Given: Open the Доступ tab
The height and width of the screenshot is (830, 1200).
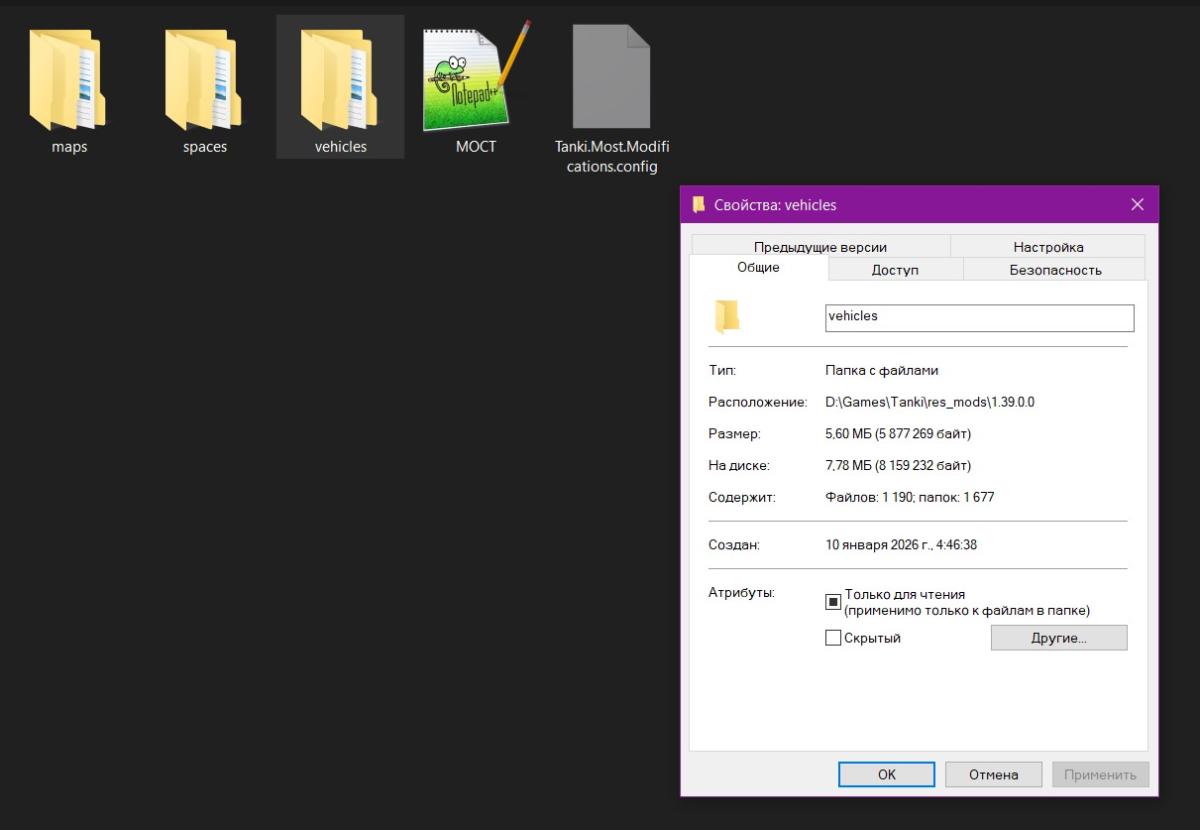Looking at the screenshot, I should [x=895, y=270].
